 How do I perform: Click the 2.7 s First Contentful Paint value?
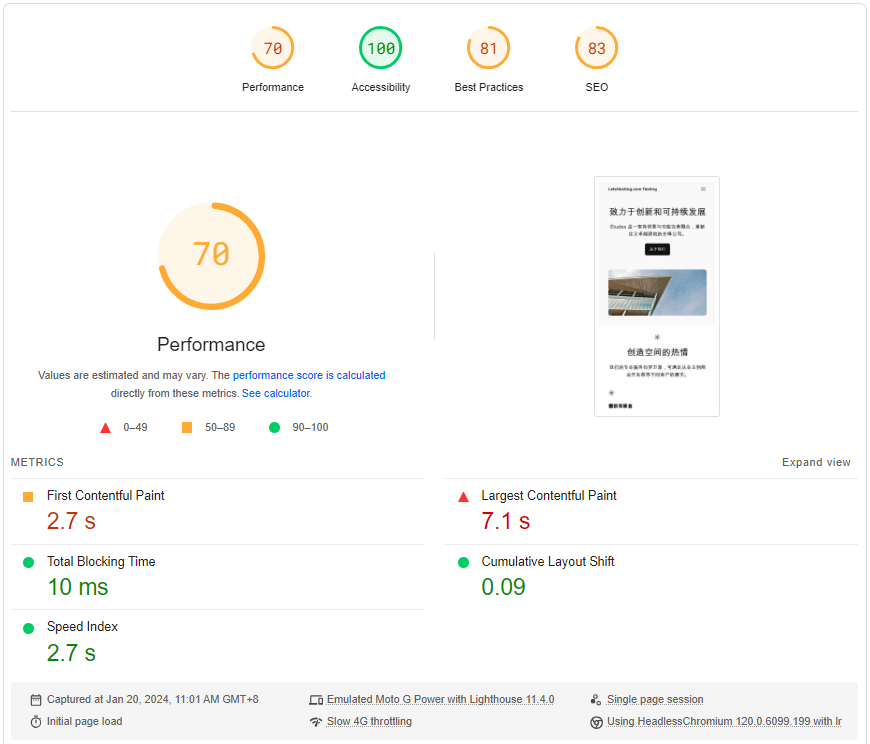click(x=71, y=521)
